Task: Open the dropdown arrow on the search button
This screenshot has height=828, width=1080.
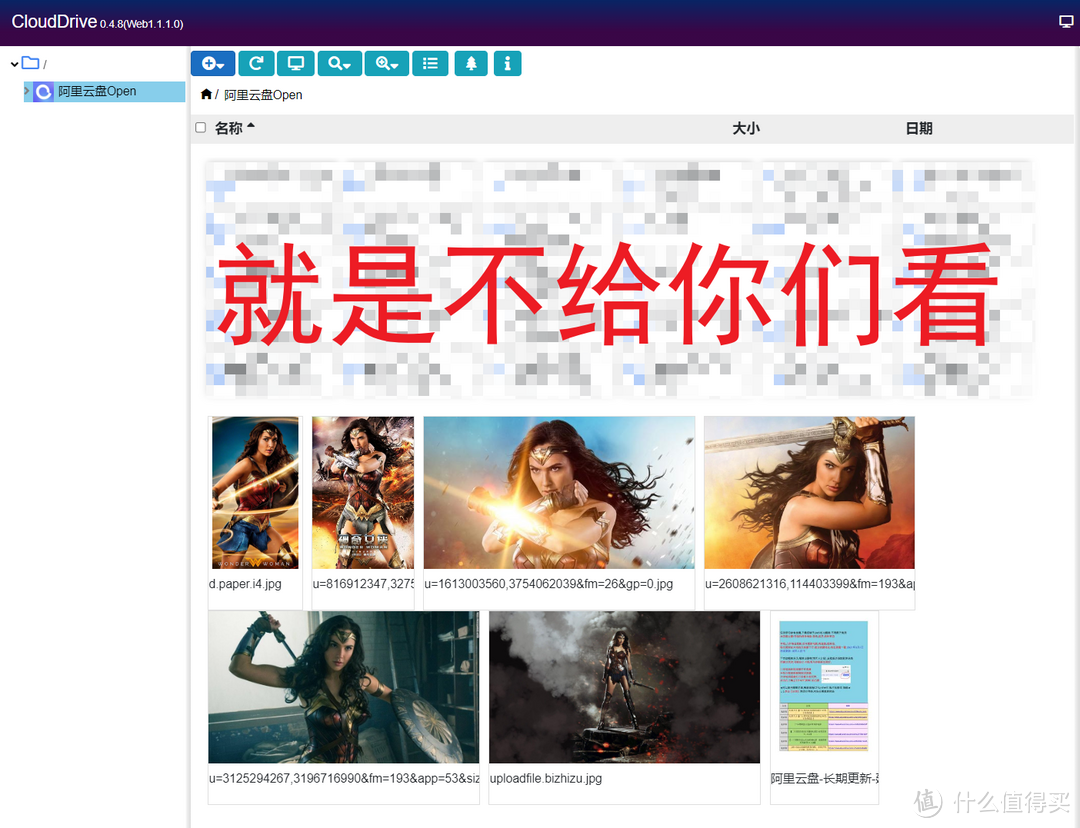Action: pyautogui.click(x=348, y=63)
